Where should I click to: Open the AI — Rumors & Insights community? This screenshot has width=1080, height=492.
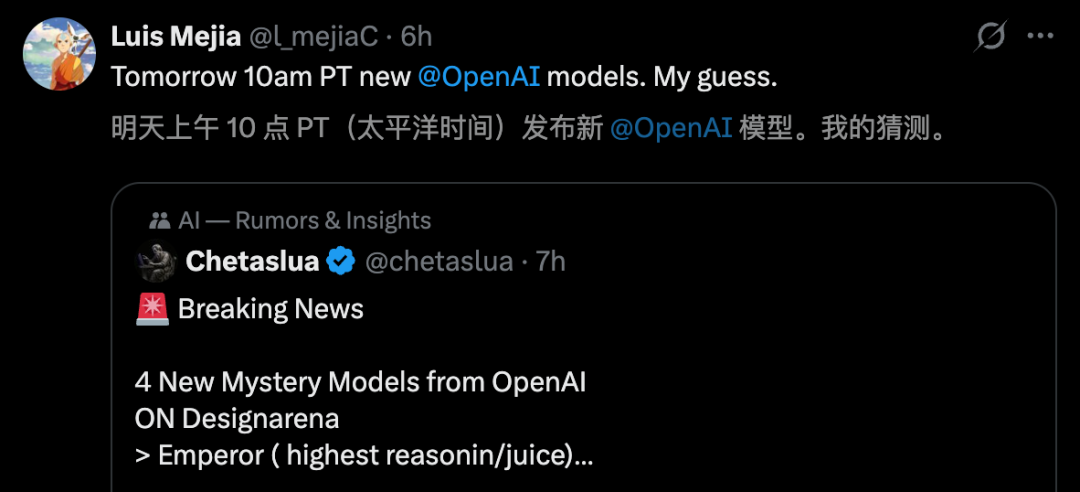point(304,221)
